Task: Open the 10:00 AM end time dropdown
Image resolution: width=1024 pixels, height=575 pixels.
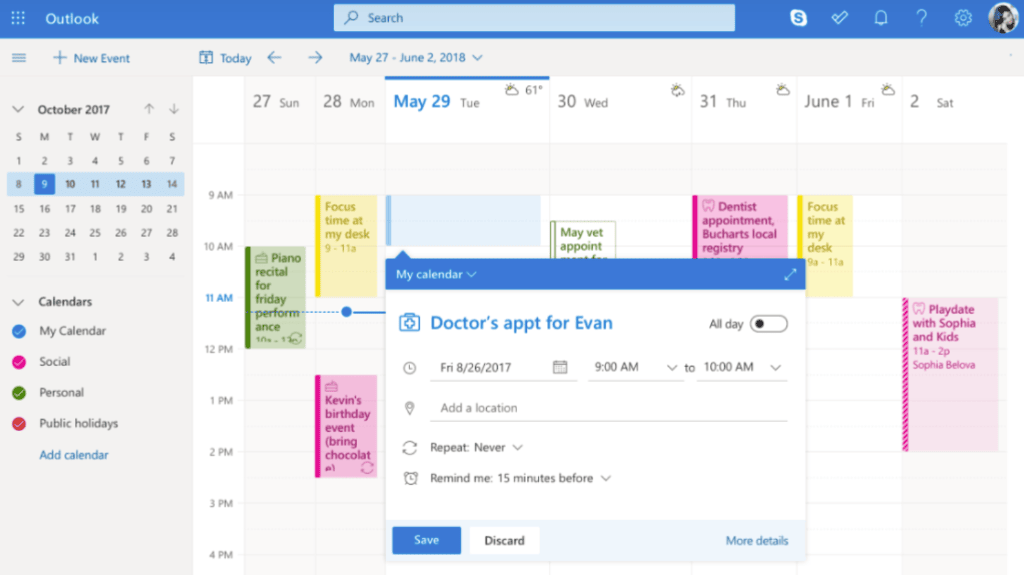Action: (x=742, y=367)
